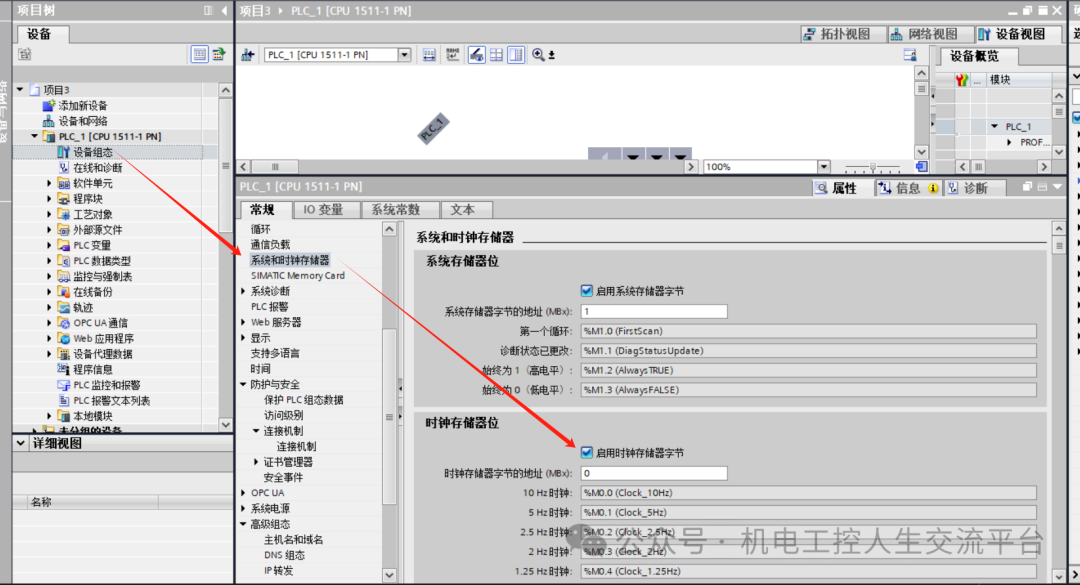Open the PLC_1 device selector dropdown

(404, 55)
